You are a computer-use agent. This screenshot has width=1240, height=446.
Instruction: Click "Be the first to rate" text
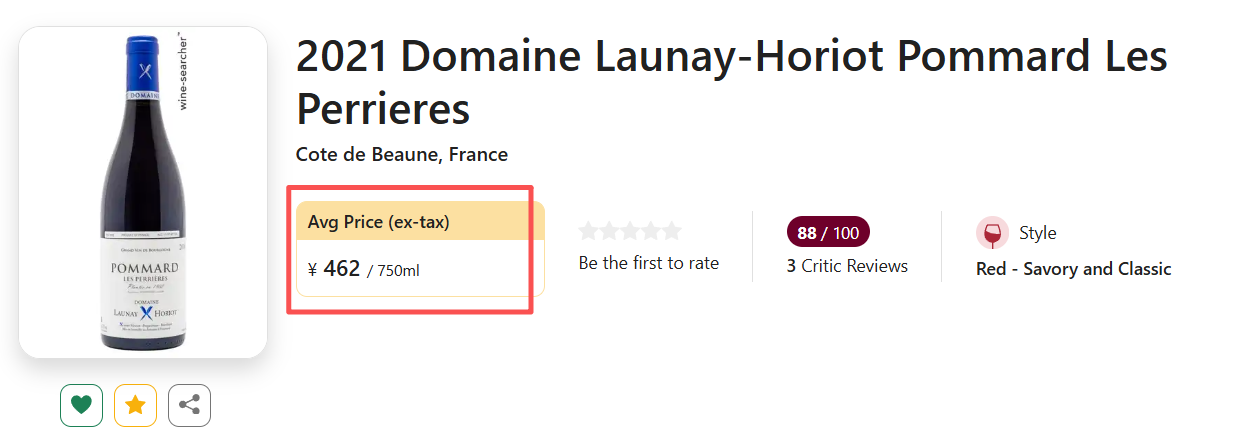[x=649, y=264]
